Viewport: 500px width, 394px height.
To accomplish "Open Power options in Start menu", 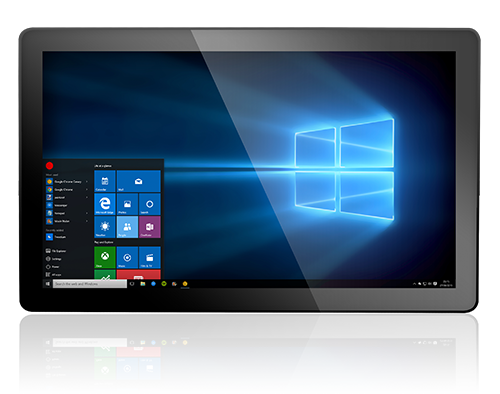I will (53, 267).
